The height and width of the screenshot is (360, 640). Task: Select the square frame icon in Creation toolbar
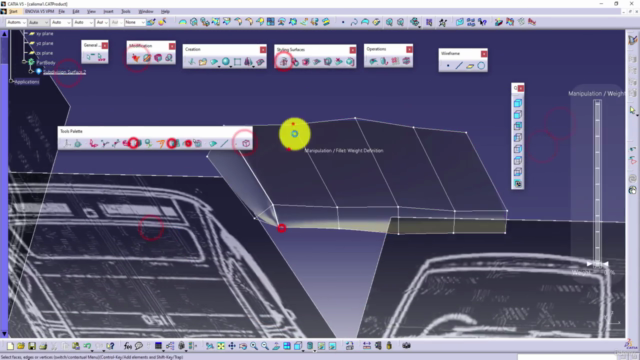(237, 62)
